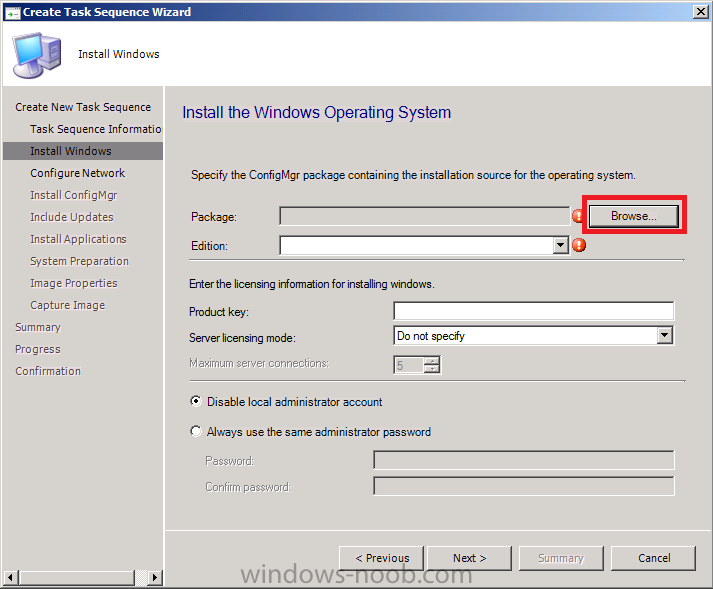Viewport: 713px width, 589px height.
Task: Click the Package text field
Action: coord(424,216)
